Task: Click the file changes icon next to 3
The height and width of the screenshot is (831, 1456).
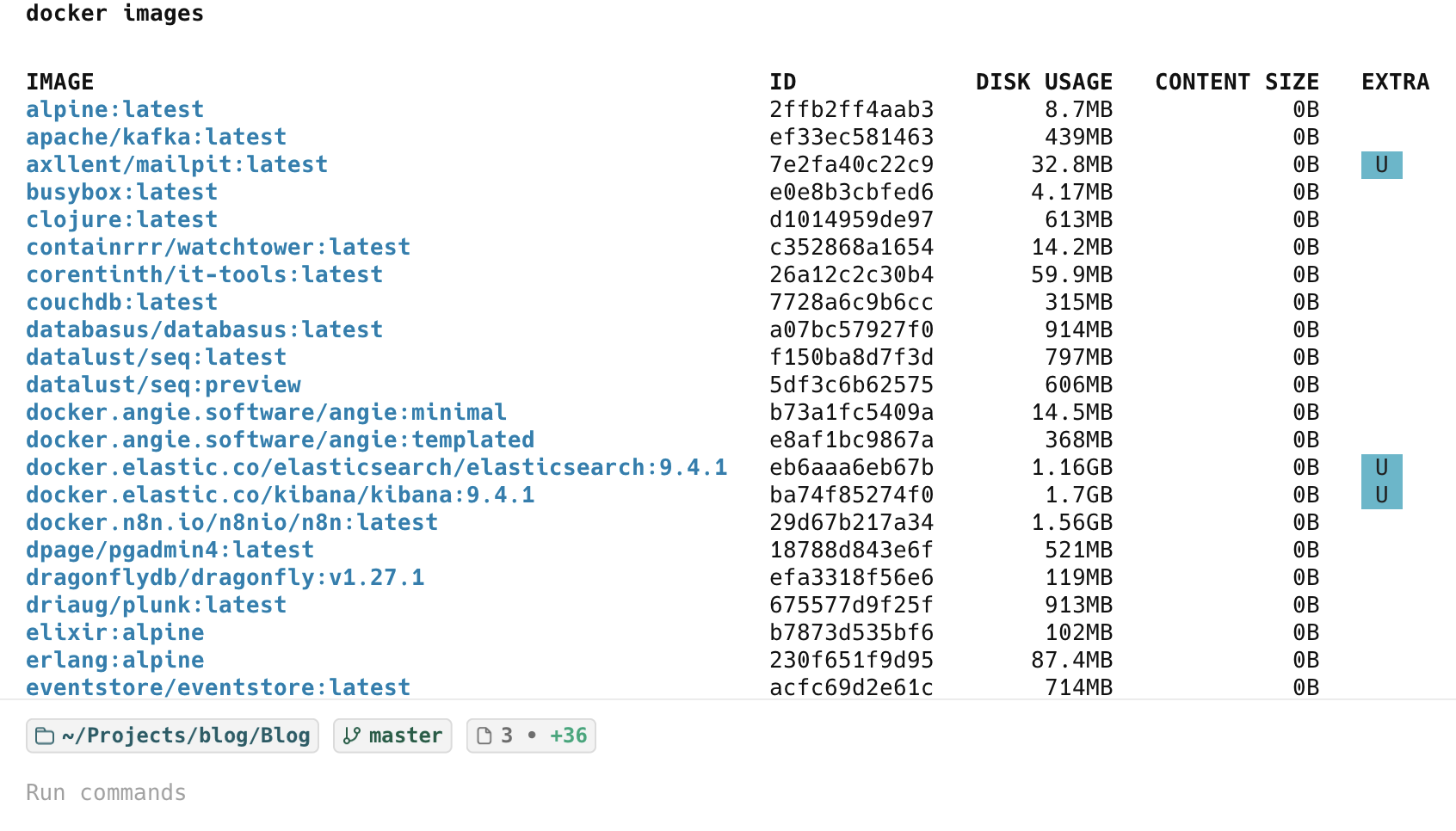Action: [x=484, y=736]
